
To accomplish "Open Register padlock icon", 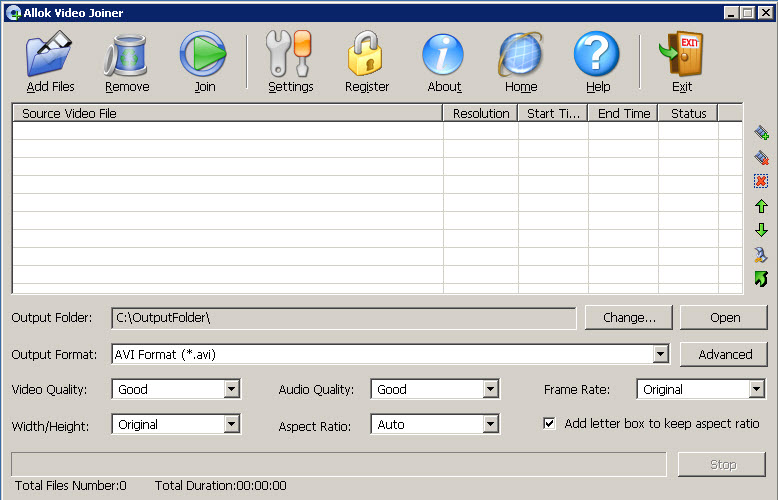I will click(x=366, y=53).
